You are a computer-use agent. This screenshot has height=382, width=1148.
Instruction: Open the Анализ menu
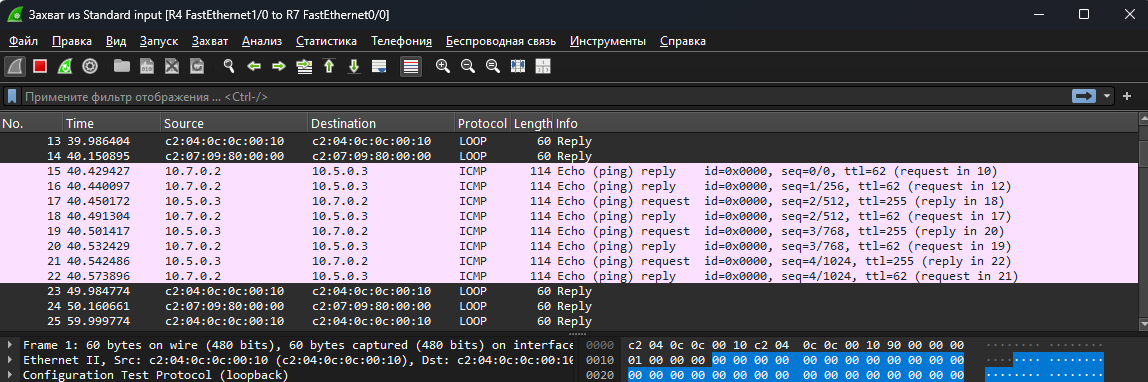261,41
